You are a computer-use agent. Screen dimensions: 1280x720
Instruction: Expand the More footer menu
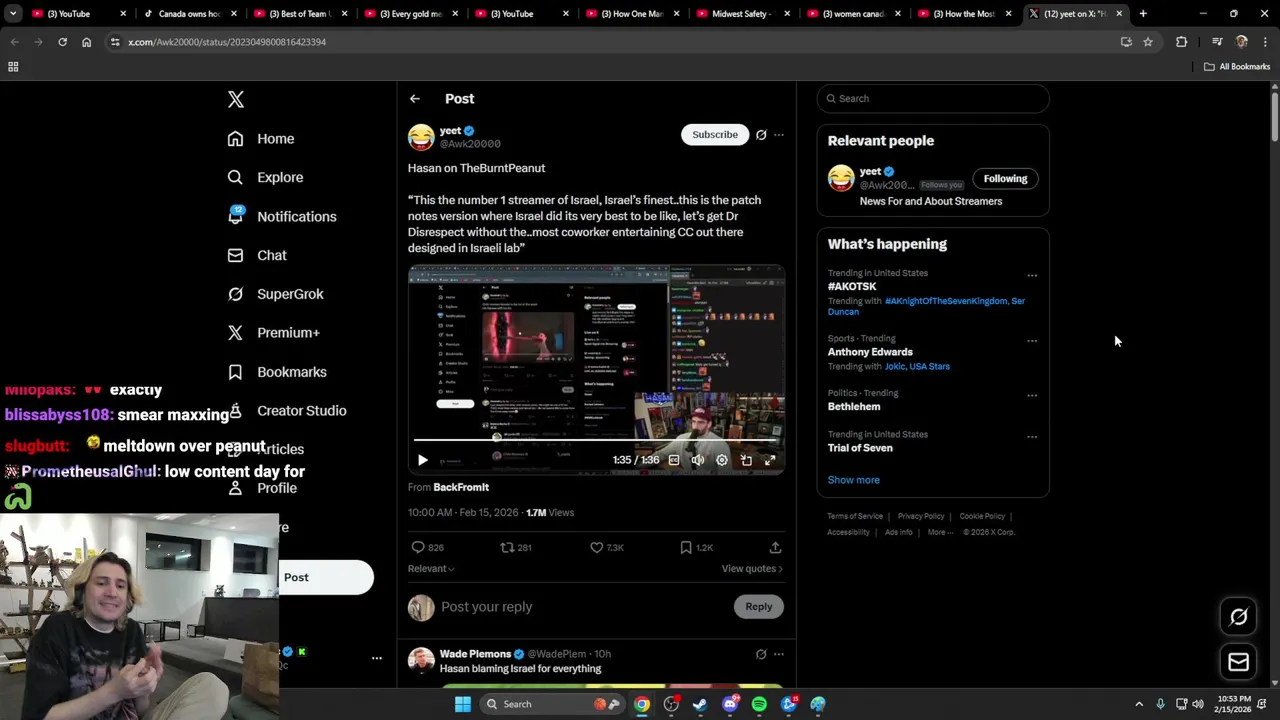click(940, 532)
